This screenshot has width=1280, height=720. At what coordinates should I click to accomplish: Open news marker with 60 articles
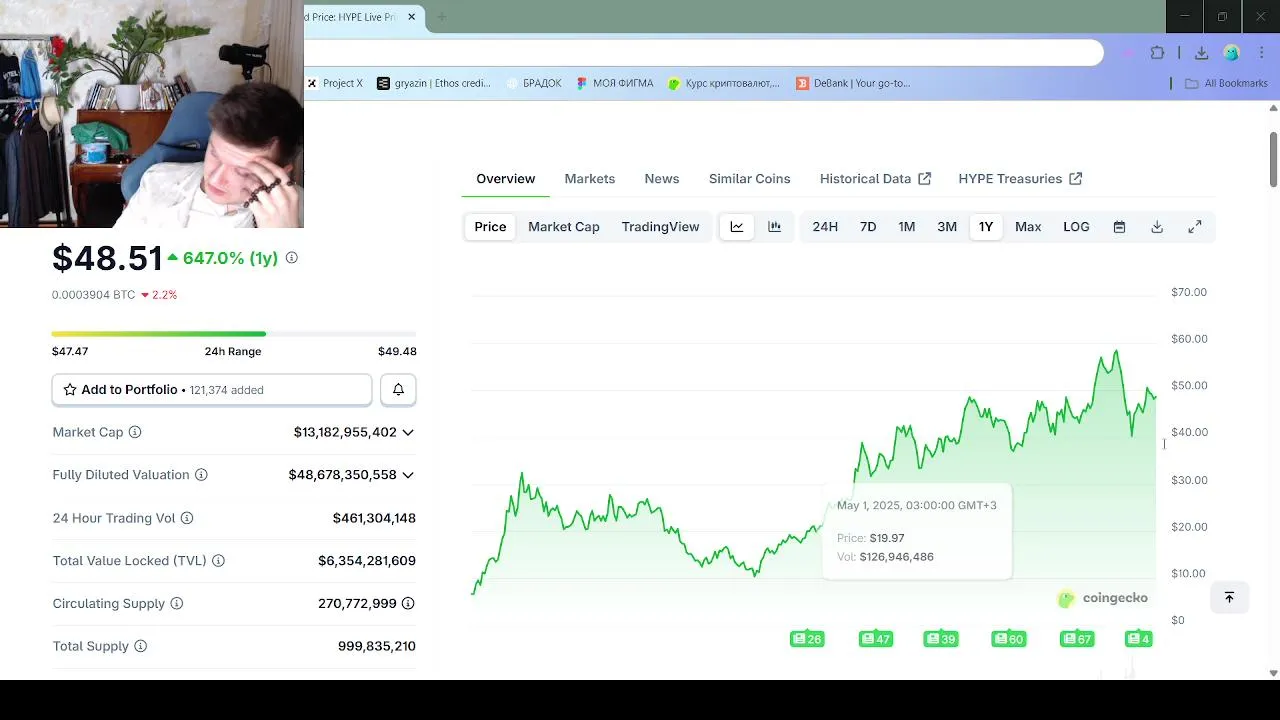(x=1009, y=639)
